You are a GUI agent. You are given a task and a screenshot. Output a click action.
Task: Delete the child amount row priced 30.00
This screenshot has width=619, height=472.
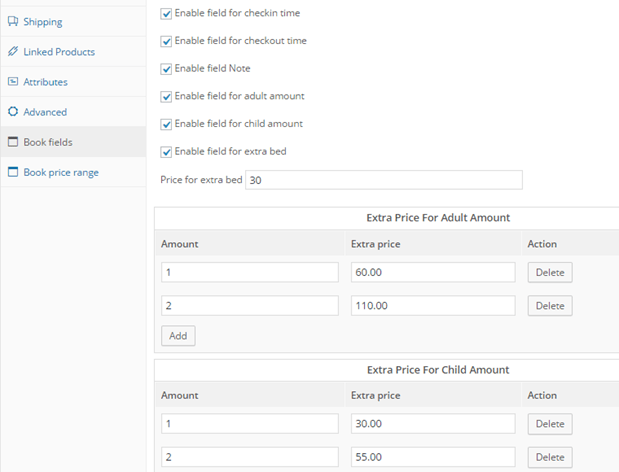point(549,424)
